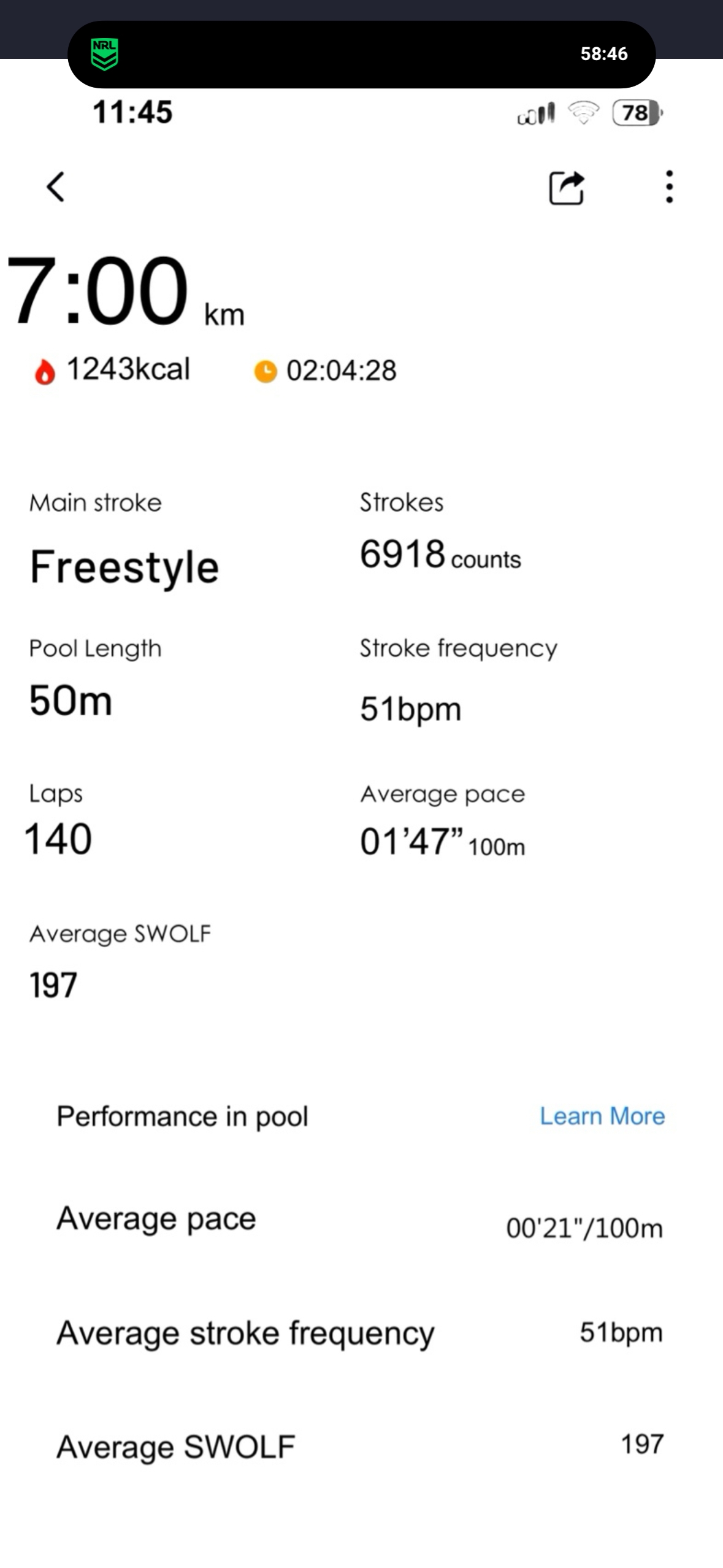Tap the red calories flame icon
The height and width of the screenshot is (1568, 723).
[x=44, y=372]
